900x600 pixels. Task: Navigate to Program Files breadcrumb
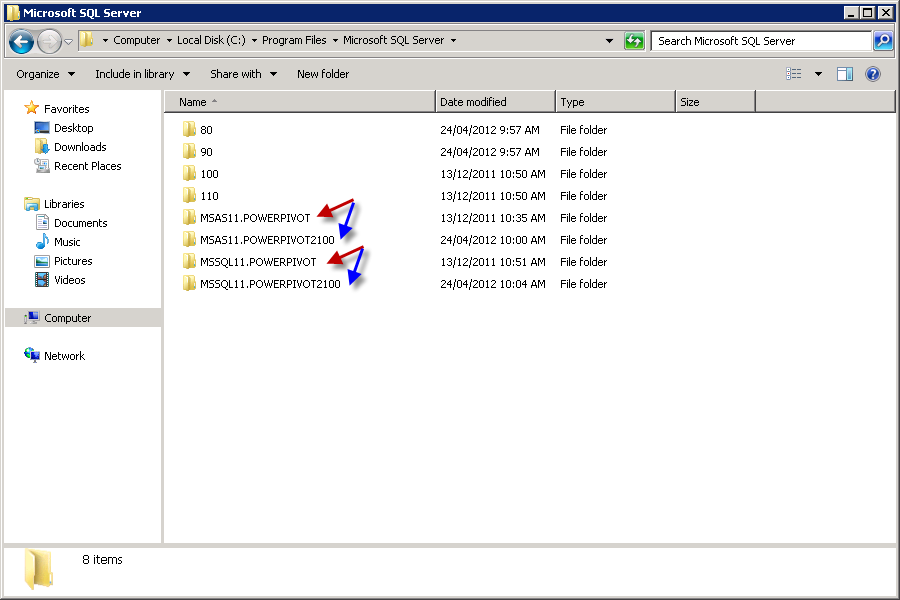(294, 40)
